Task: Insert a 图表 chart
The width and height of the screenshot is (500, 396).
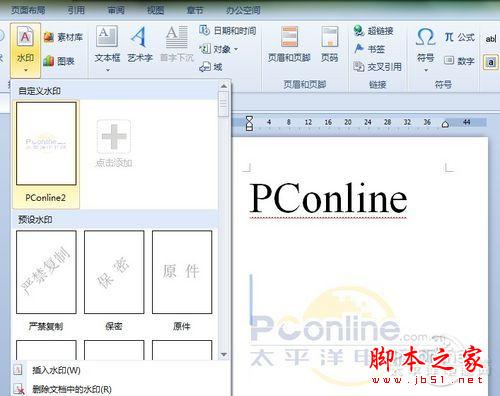Action: pyautogui.click(x=59, y=61)
